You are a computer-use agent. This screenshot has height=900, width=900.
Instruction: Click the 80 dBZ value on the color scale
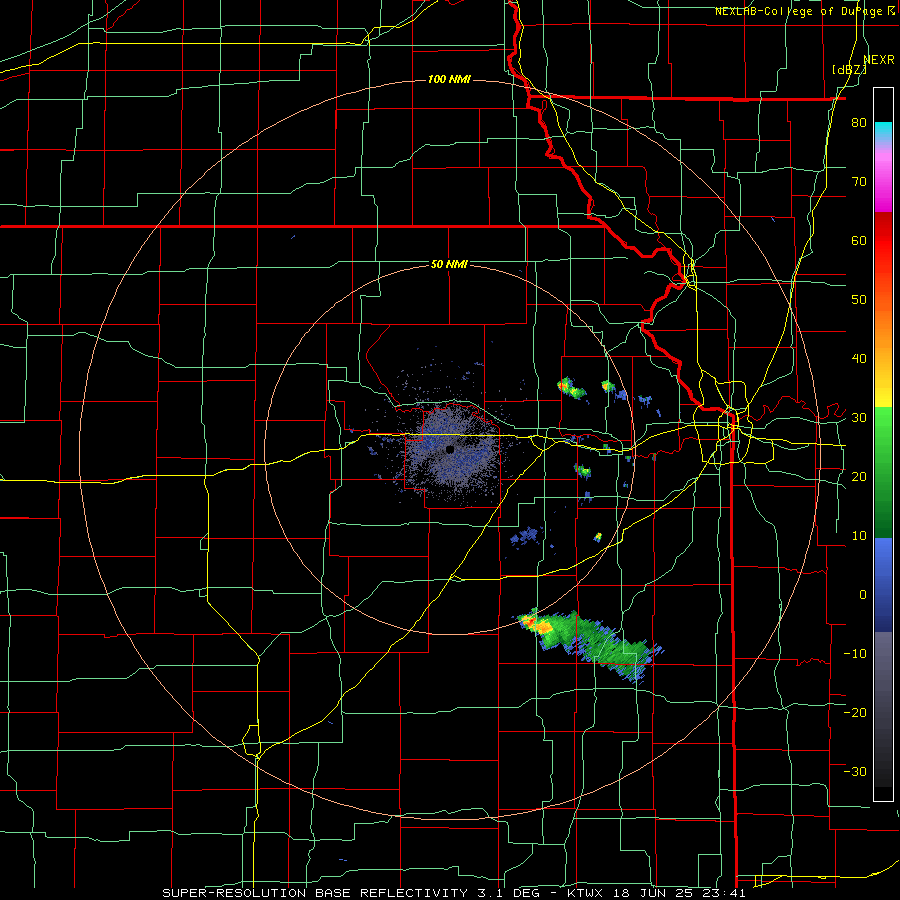pos(859,122)
